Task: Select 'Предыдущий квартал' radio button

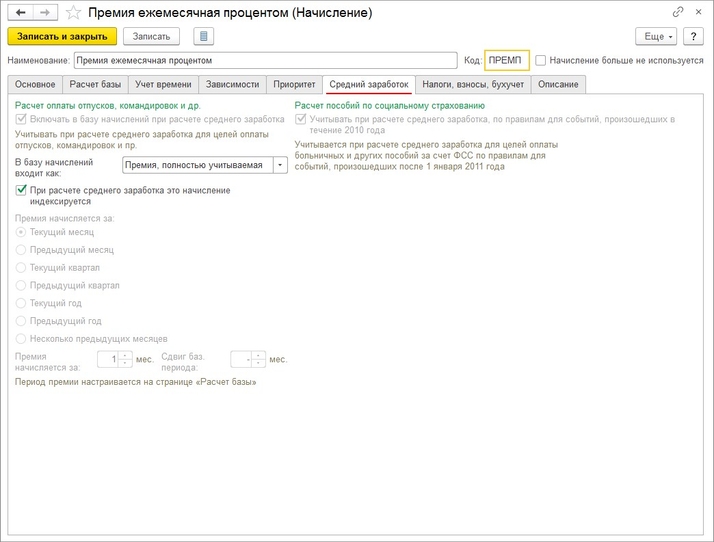Action: coord(21,286)
